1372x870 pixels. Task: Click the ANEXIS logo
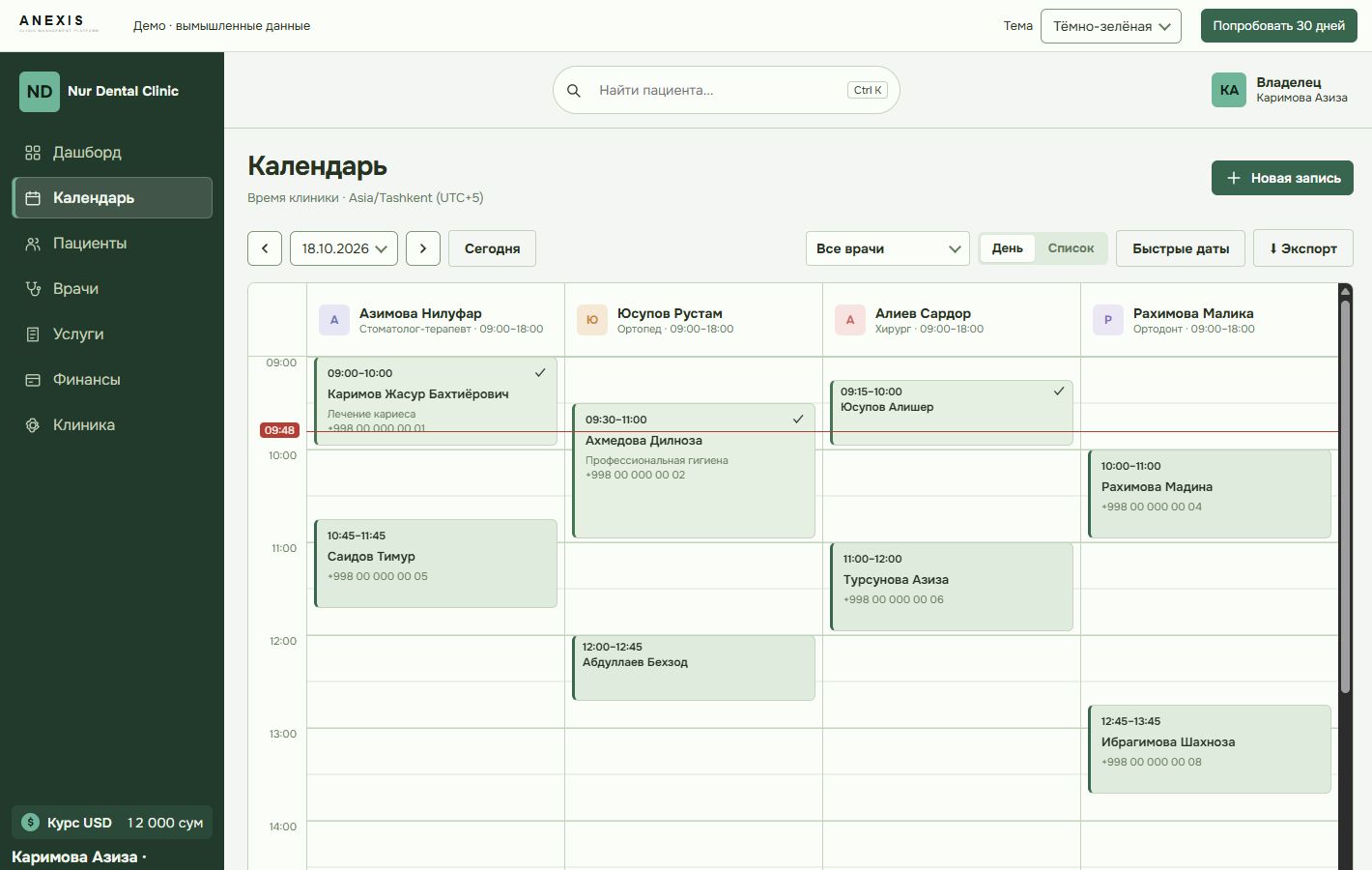click(59, 23)
